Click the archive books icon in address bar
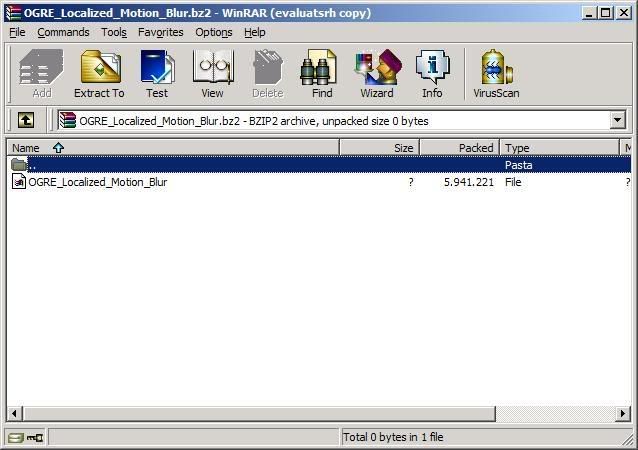This screenshot has height=450, width=638. tap(68, 120)
